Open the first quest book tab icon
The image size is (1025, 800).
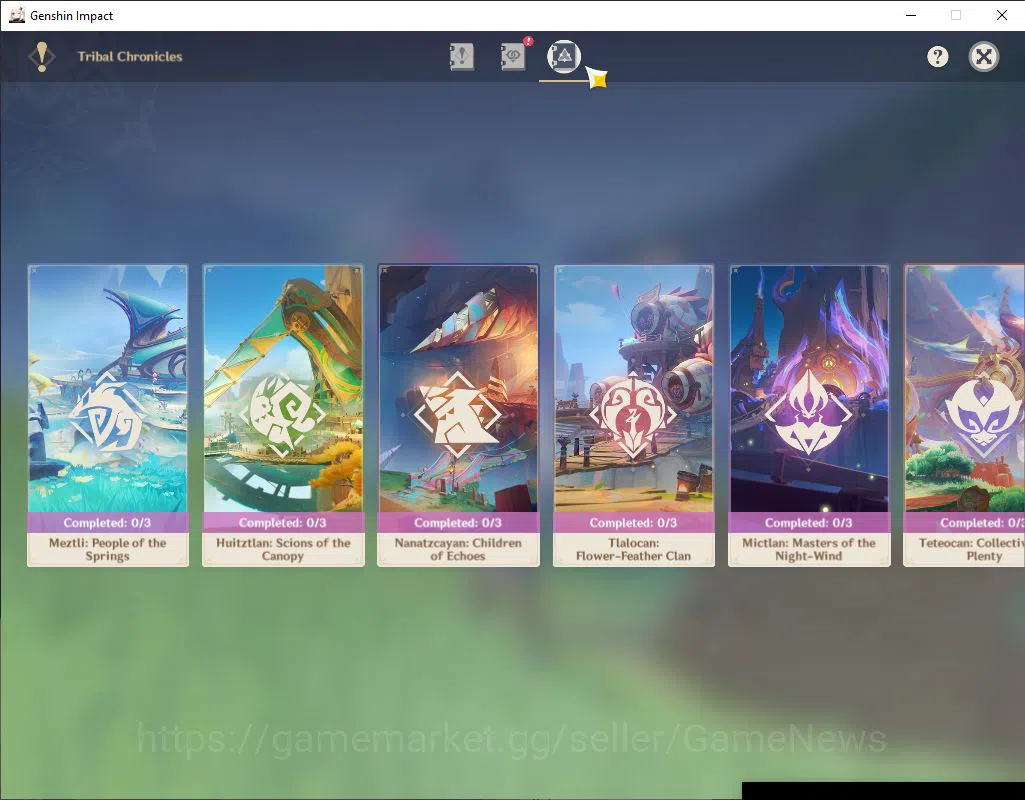(x=462, y=57)
